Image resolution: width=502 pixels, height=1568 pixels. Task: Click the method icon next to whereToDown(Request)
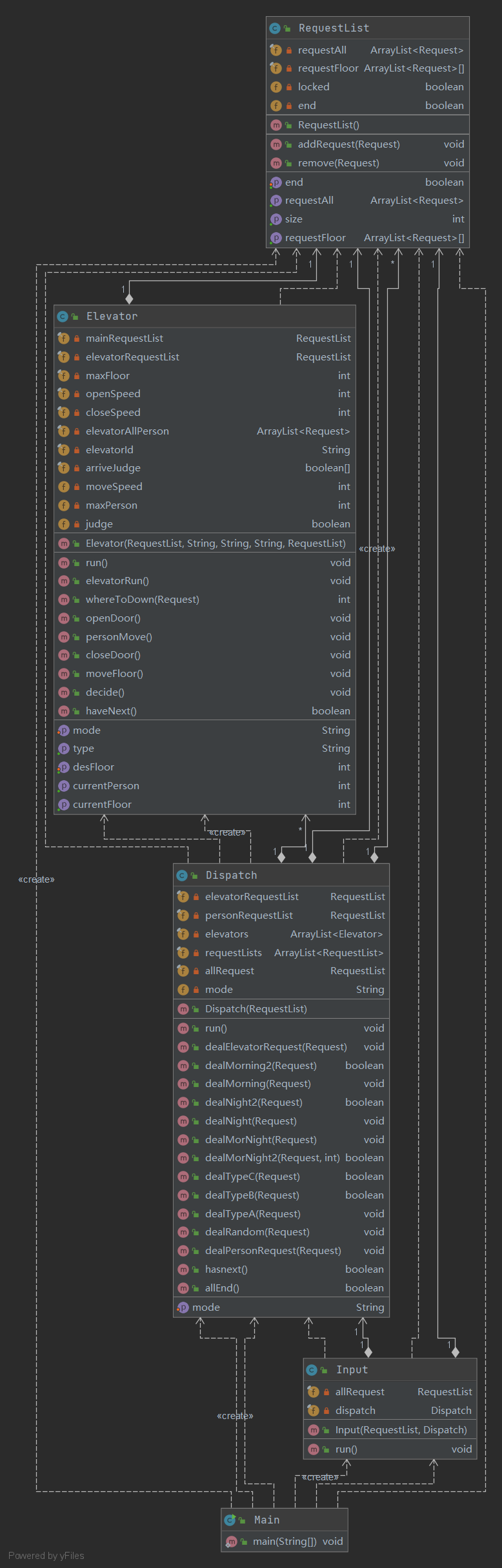pyautogui.click(x=63, y=600)
